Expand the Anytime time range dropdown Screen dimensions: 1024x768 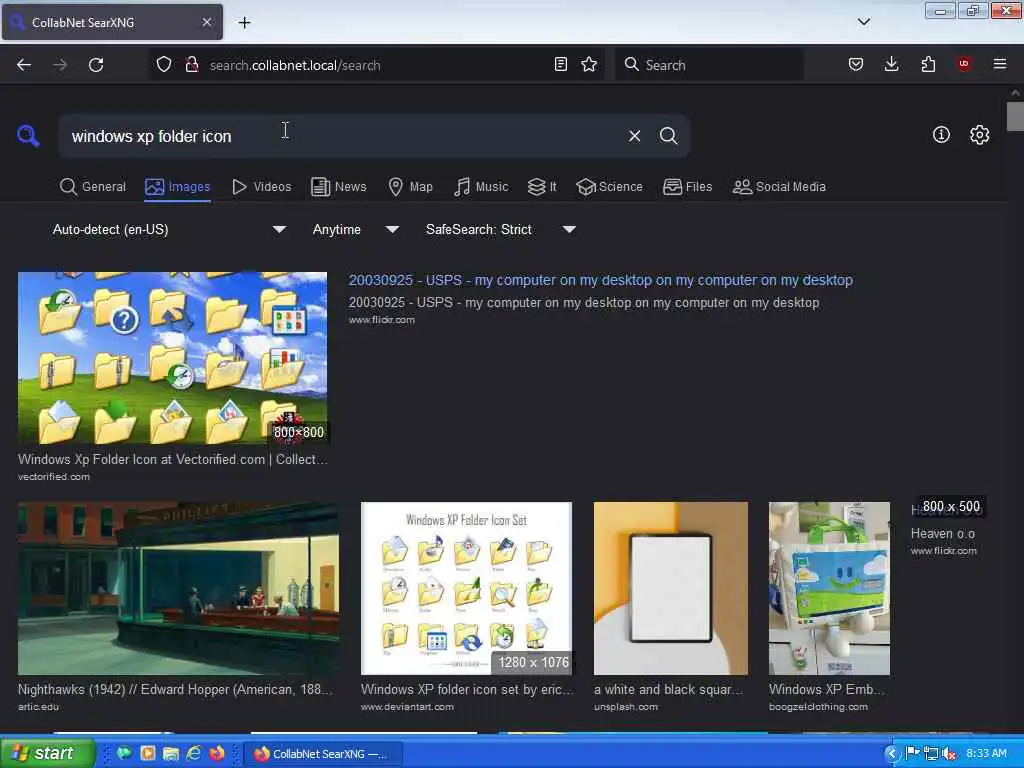click(x=355, y=229)
